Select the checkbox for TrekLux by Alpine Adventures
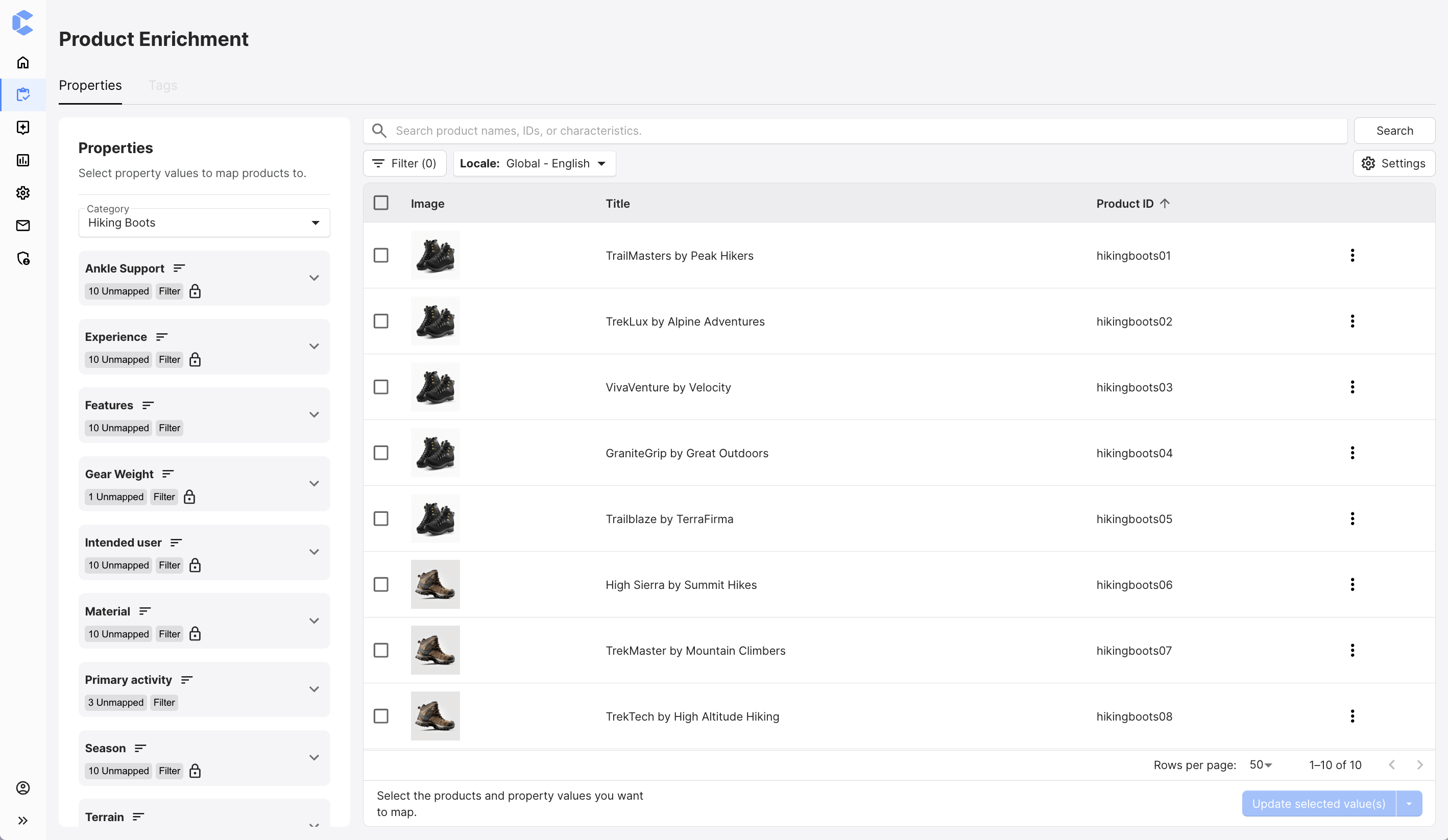The image size is (1448, 840). click(x=381, y=321)
